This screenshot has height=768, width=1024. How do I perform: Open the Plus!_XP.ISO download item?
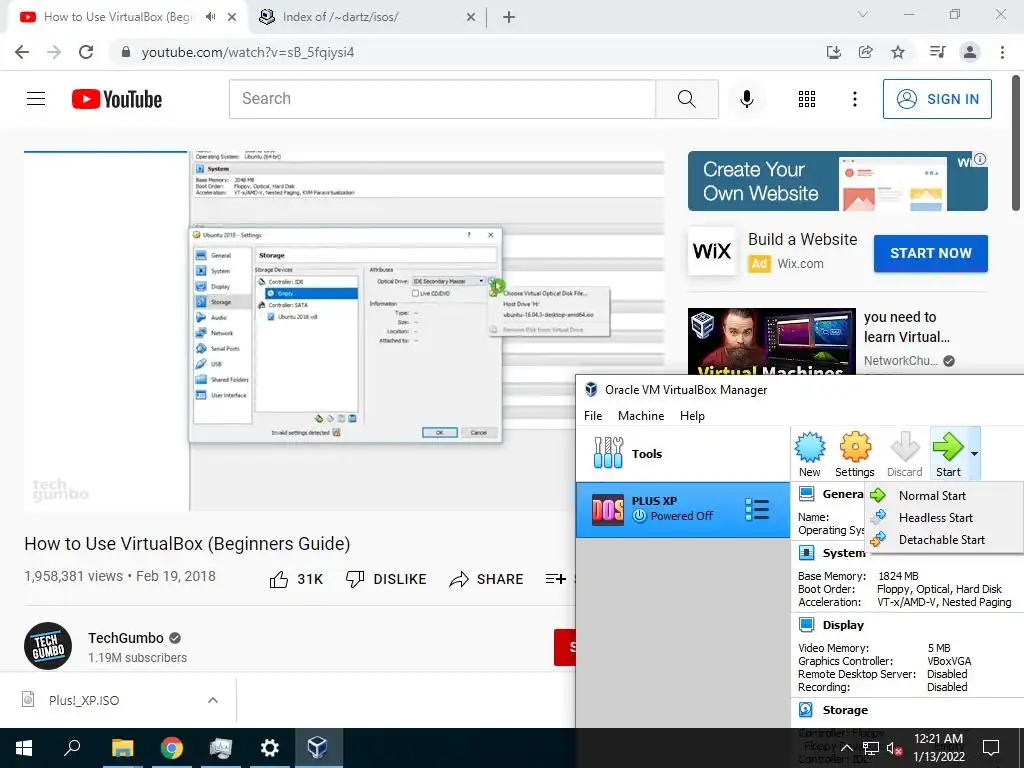coord(84,701)
